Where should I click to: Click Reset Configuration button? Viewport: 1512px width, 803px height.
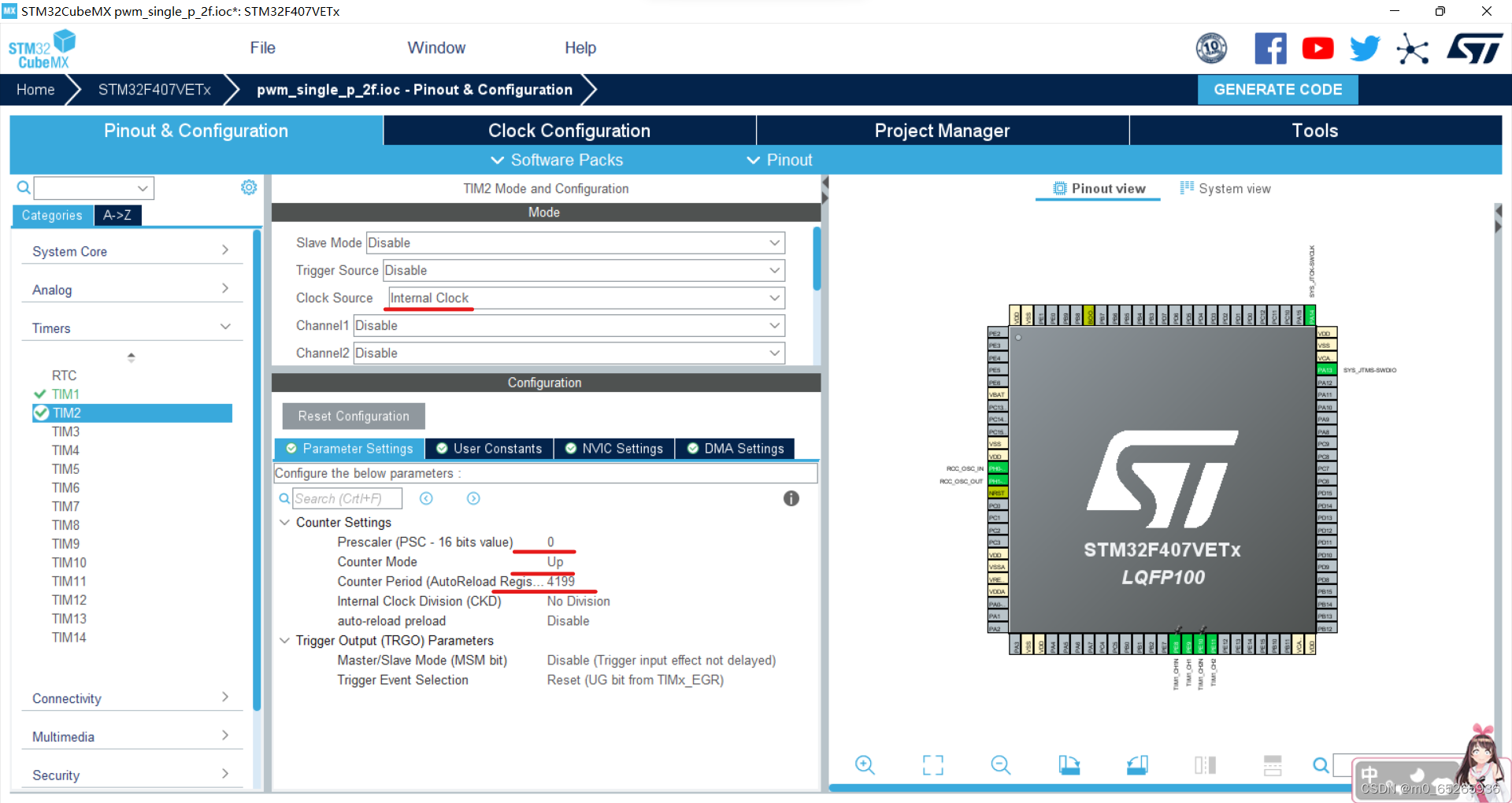(354, 416)
